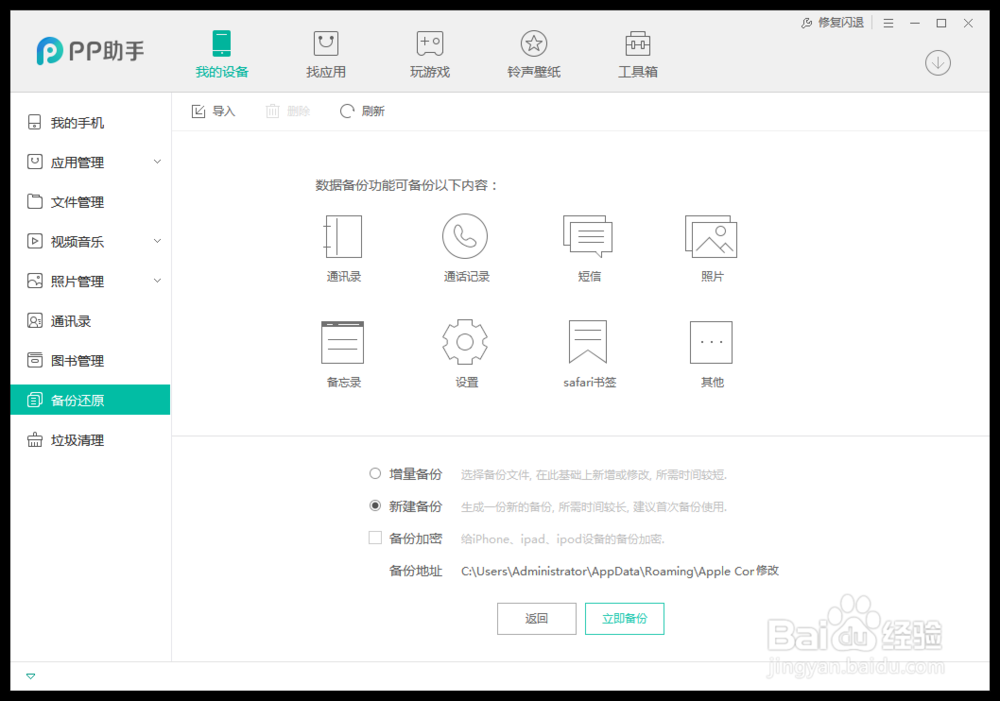Select the 增量备份 radio option
This screenshot has width=1000, height=701.
coord(375,473)
